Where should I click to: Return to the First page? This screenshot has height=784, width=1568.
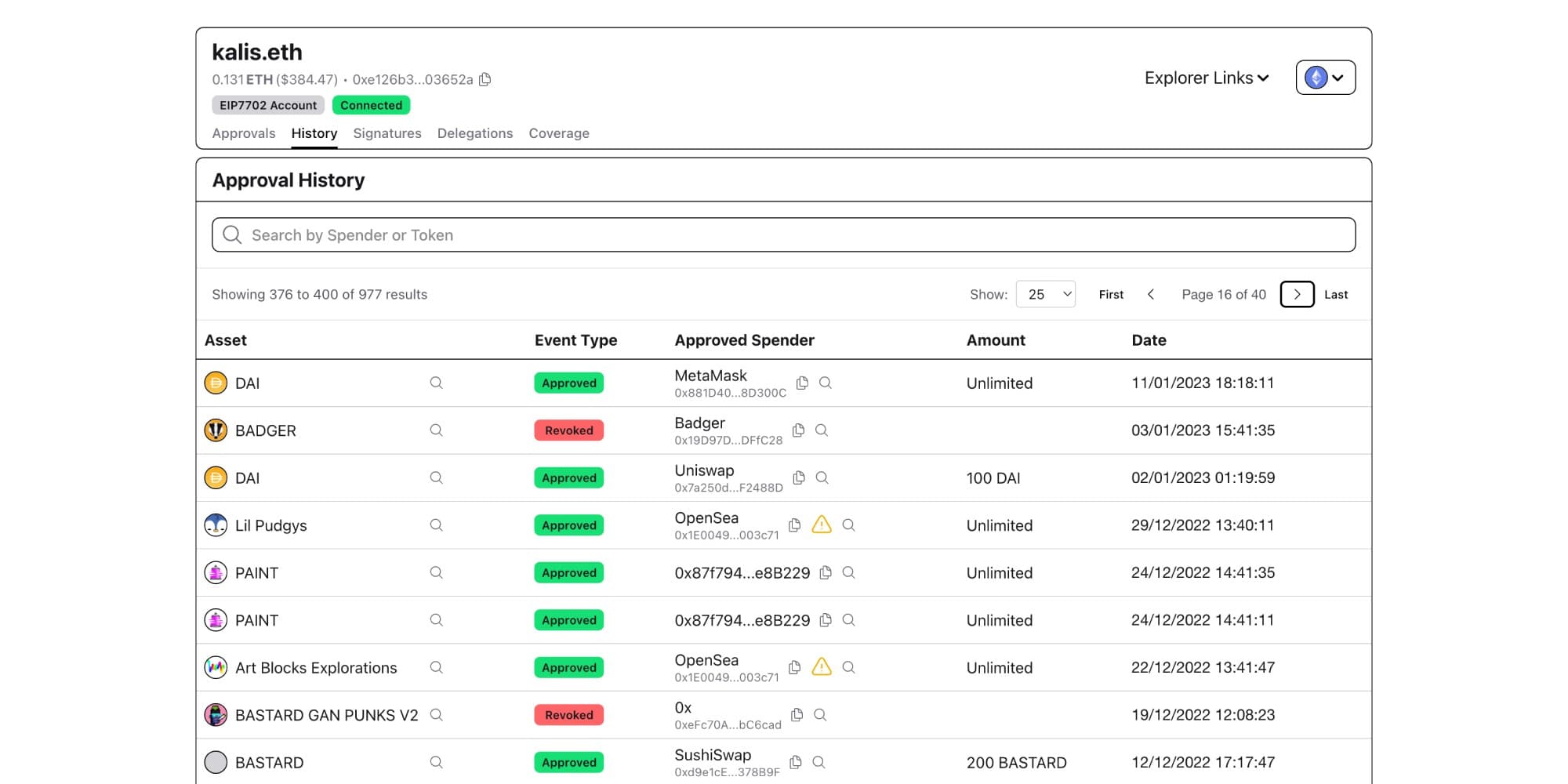1111,294
